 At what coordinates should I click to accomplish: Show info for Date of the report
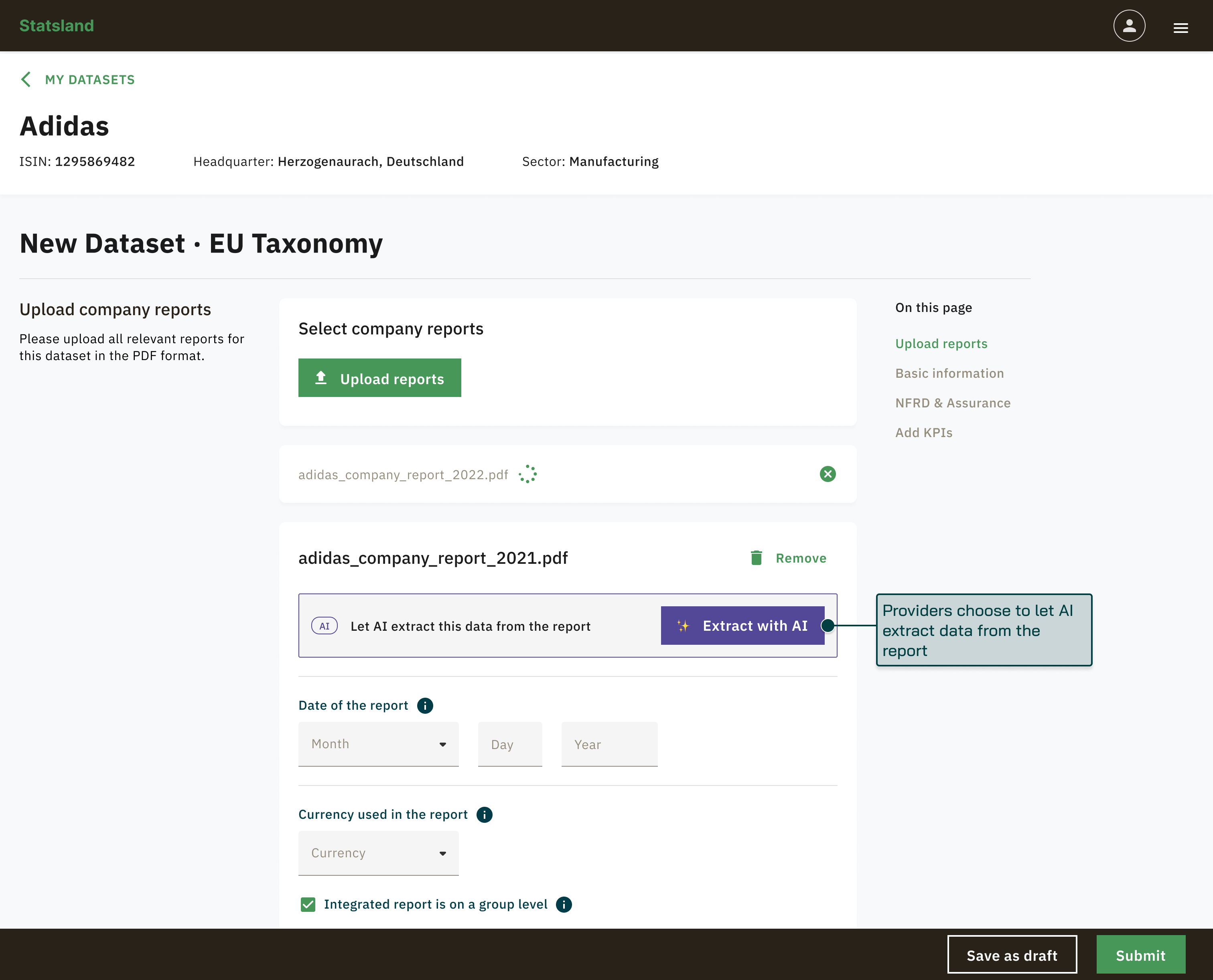(425, 706)
